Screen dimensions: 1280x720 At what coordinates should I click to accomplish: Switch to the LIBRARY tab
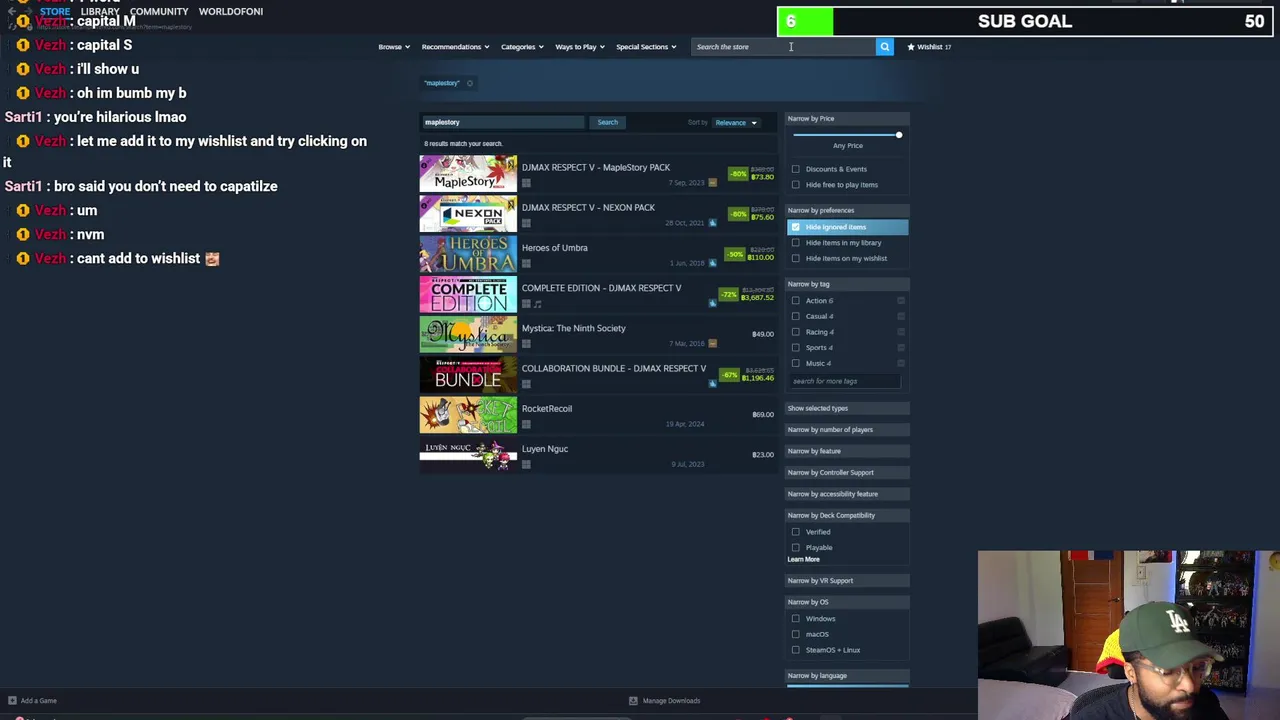tap(100, 11)
